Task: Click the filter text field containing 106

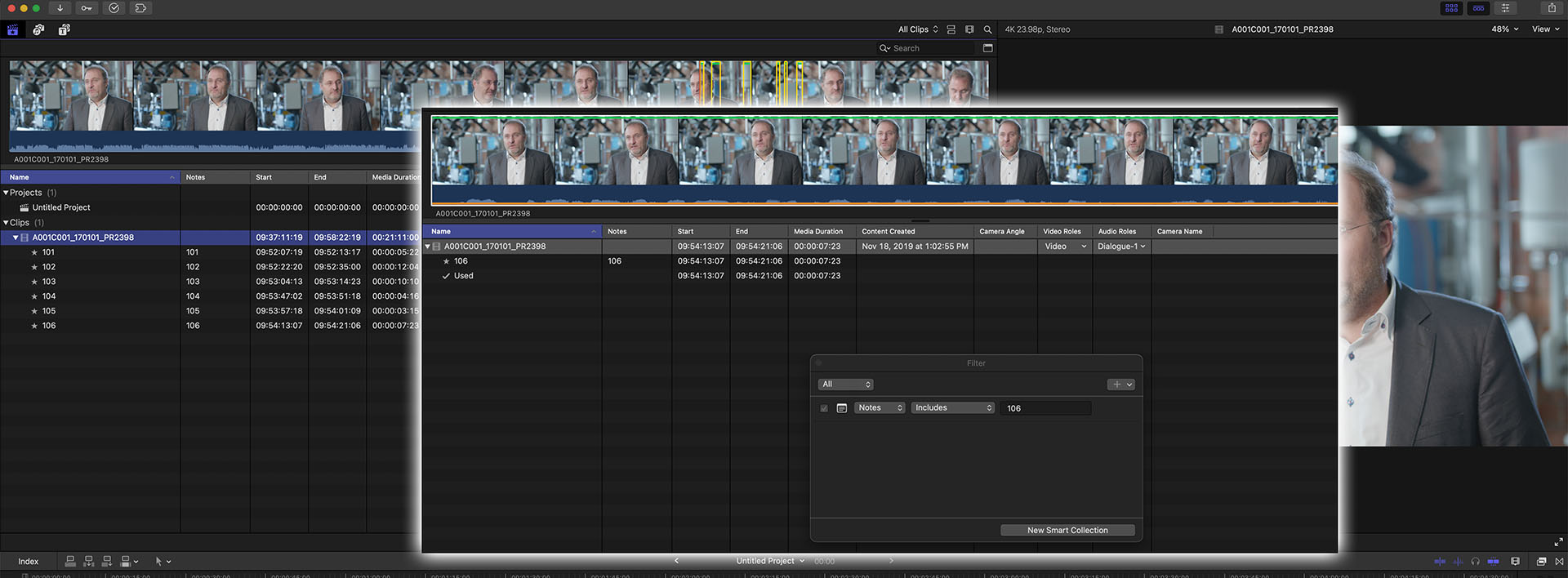Action: [x=1046, y=408]
